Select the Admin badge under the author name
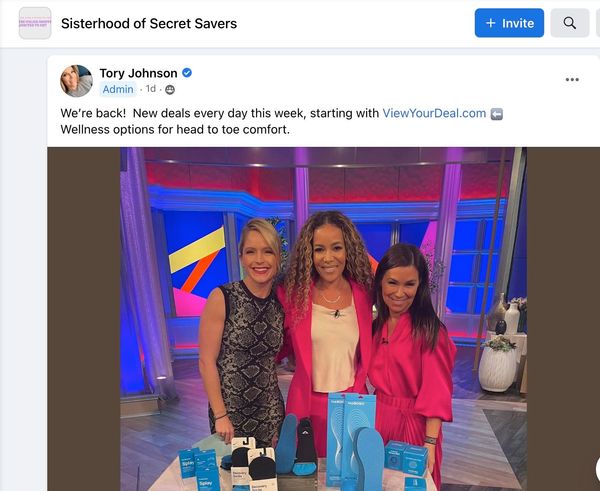 point(118,89)
